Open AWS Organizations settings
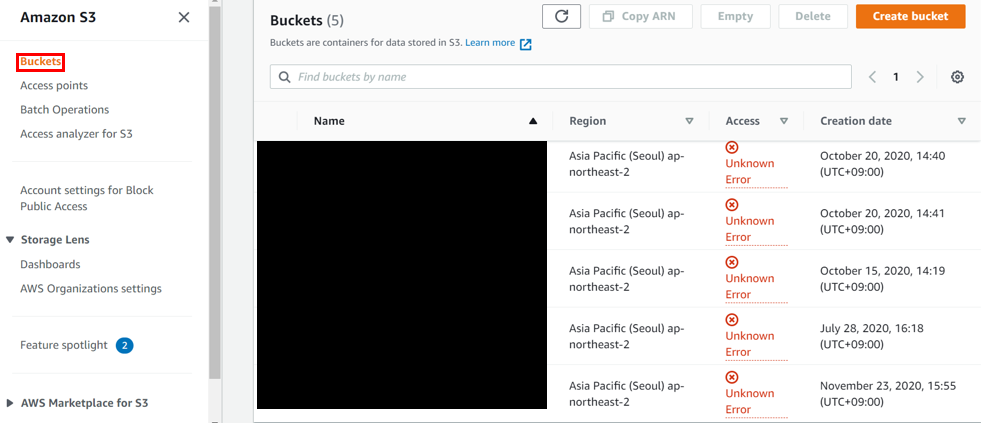The image size is (981, 423). tap(91, 288)
